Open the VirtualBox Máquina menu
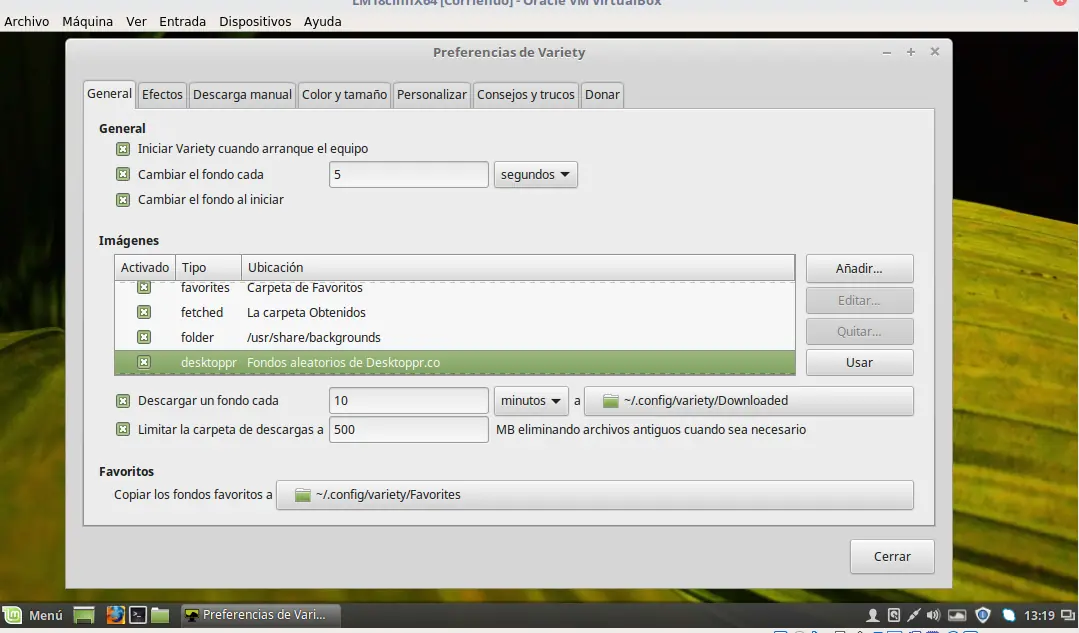Viewport: 1079px width, 633px height. tap(87, 21)
